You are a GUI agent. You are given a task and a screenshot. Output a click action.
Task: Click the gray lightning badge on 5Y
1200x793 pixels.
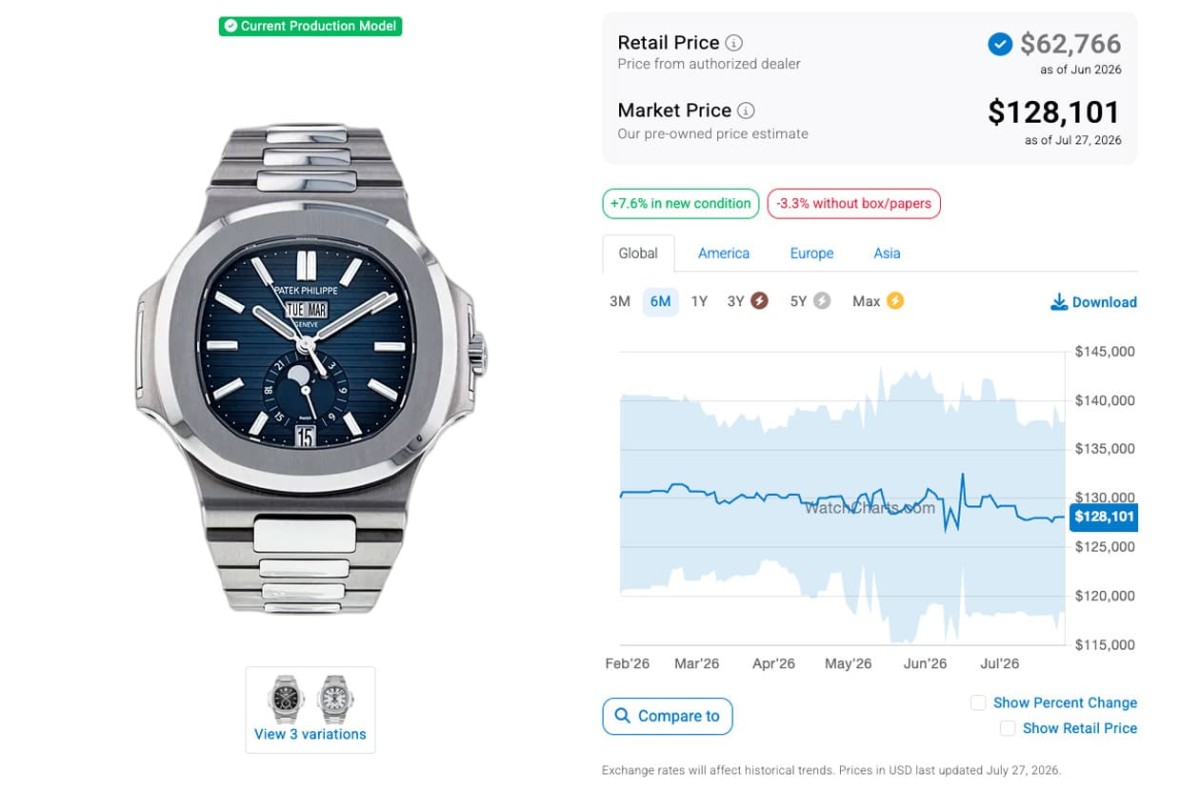point(822,301)
